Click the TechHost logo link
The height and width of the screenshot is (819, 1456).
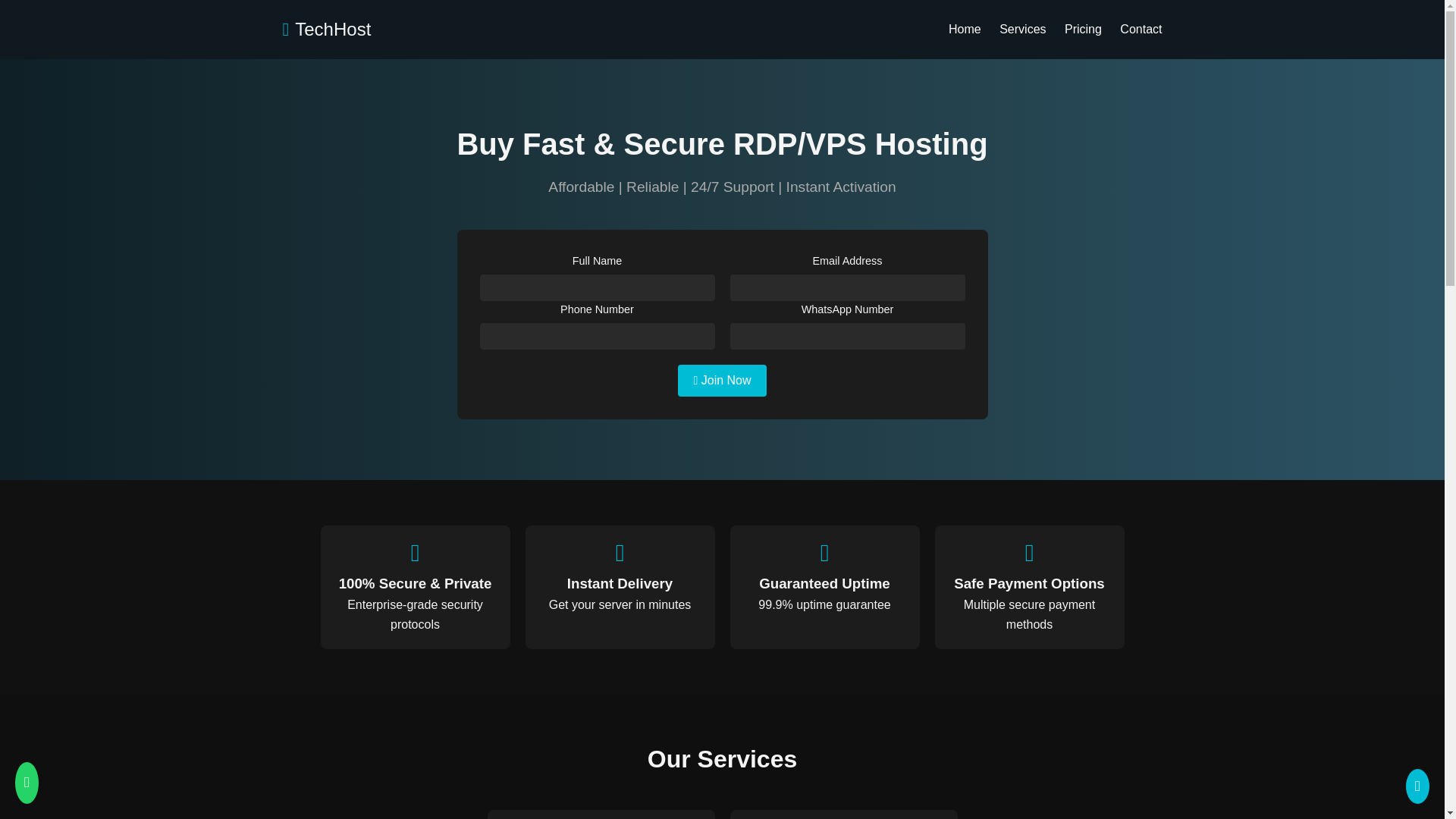326,30
